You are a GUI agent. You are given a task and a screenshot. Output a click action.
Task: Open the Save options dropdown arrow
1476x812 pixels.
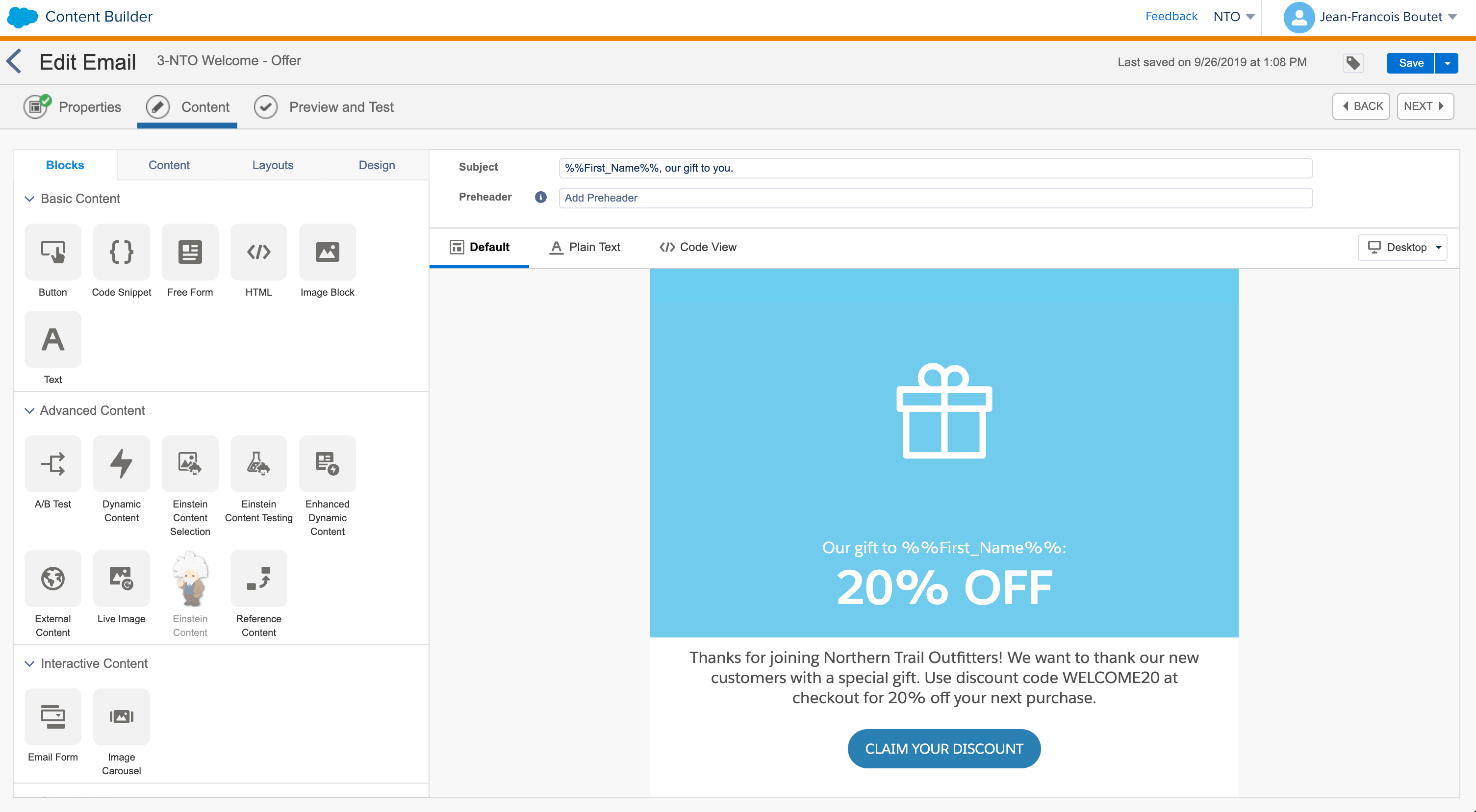1447,63
